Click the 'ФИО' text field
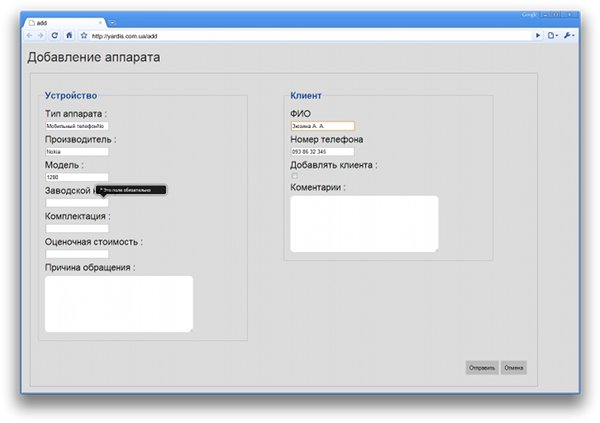 click(x=322, y=126)
